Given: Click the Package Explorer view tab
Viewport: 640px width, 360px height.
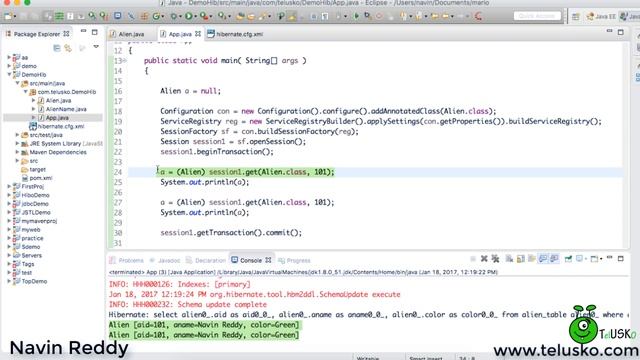Looking at the screenshot, I should 37,34.
